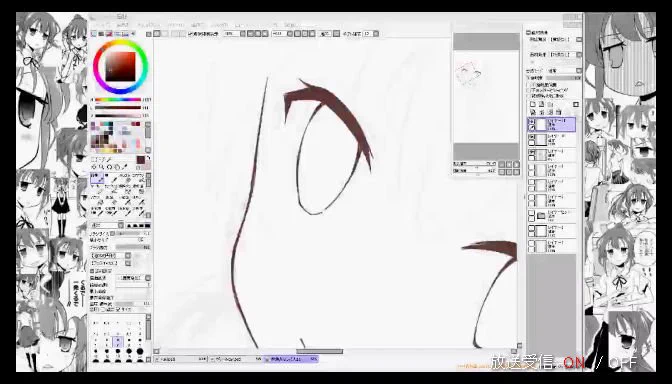The image size is (672, 384).
Task: Toggle the RGB slider panel icon
Action: point(101,34)
